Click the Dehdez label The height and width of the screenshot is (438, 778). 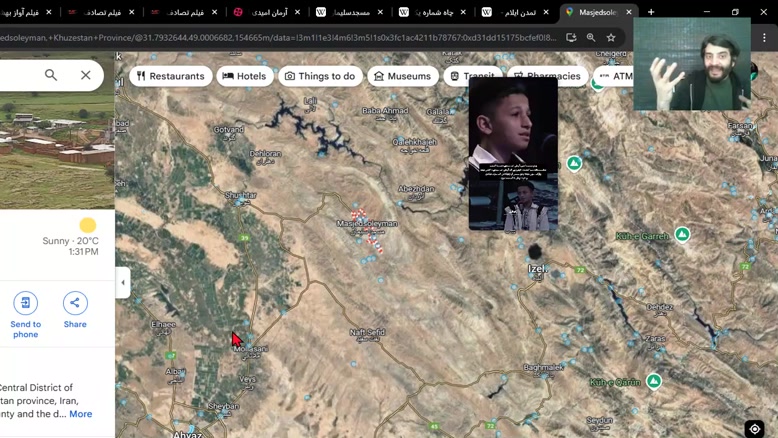pos(659,307)
